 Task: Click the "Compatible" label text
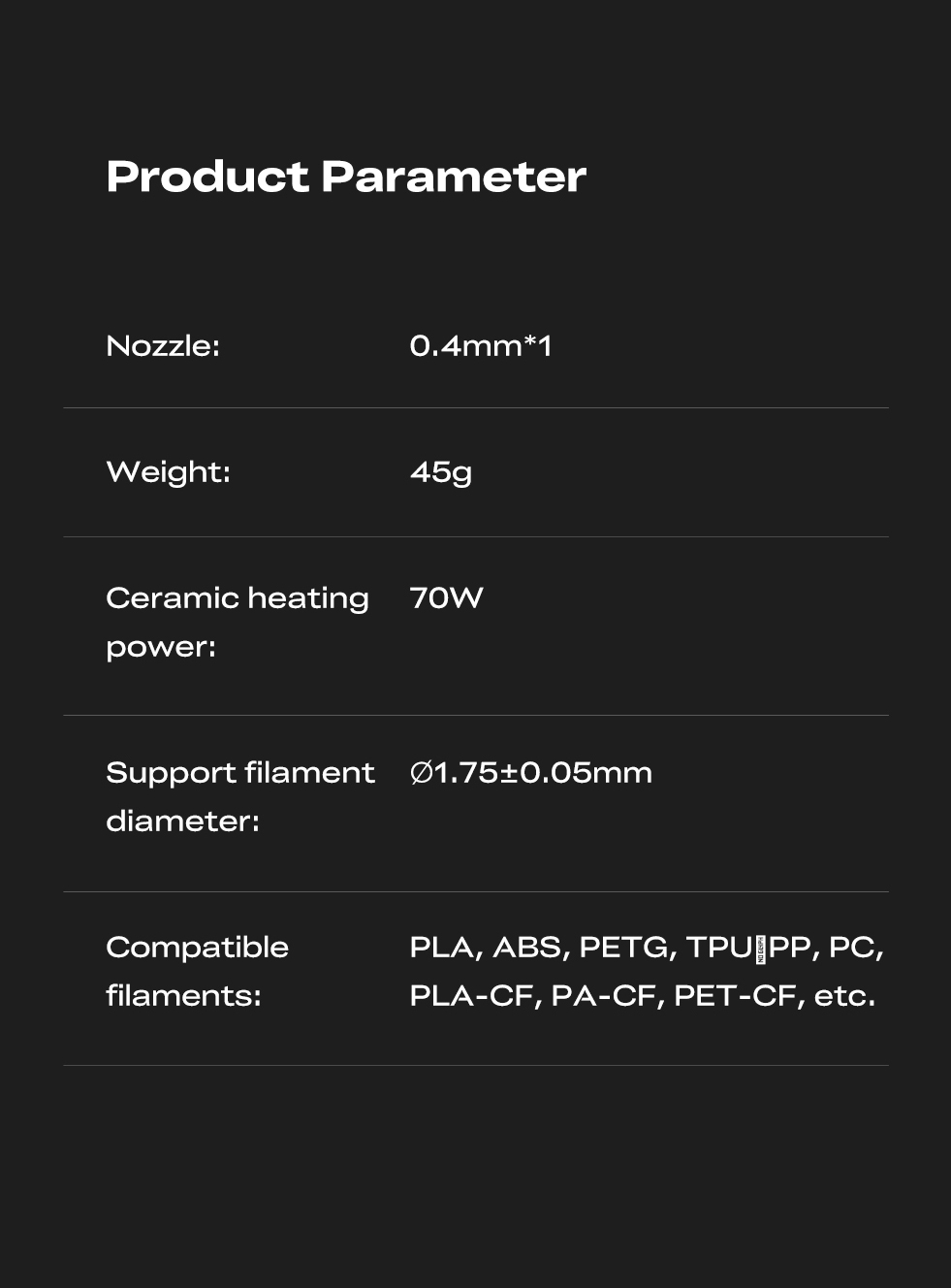(197, 948)
